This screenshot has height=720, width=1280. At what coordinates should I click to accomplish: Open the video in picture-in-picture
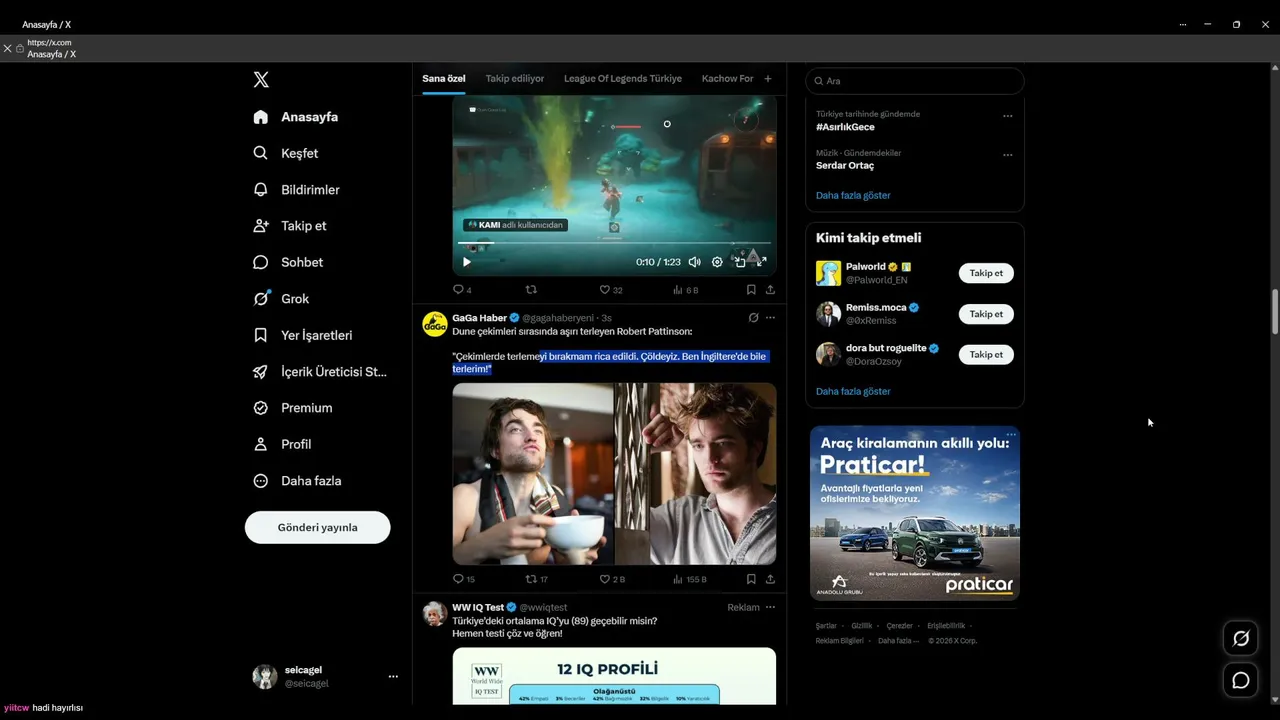click(740, 262)
